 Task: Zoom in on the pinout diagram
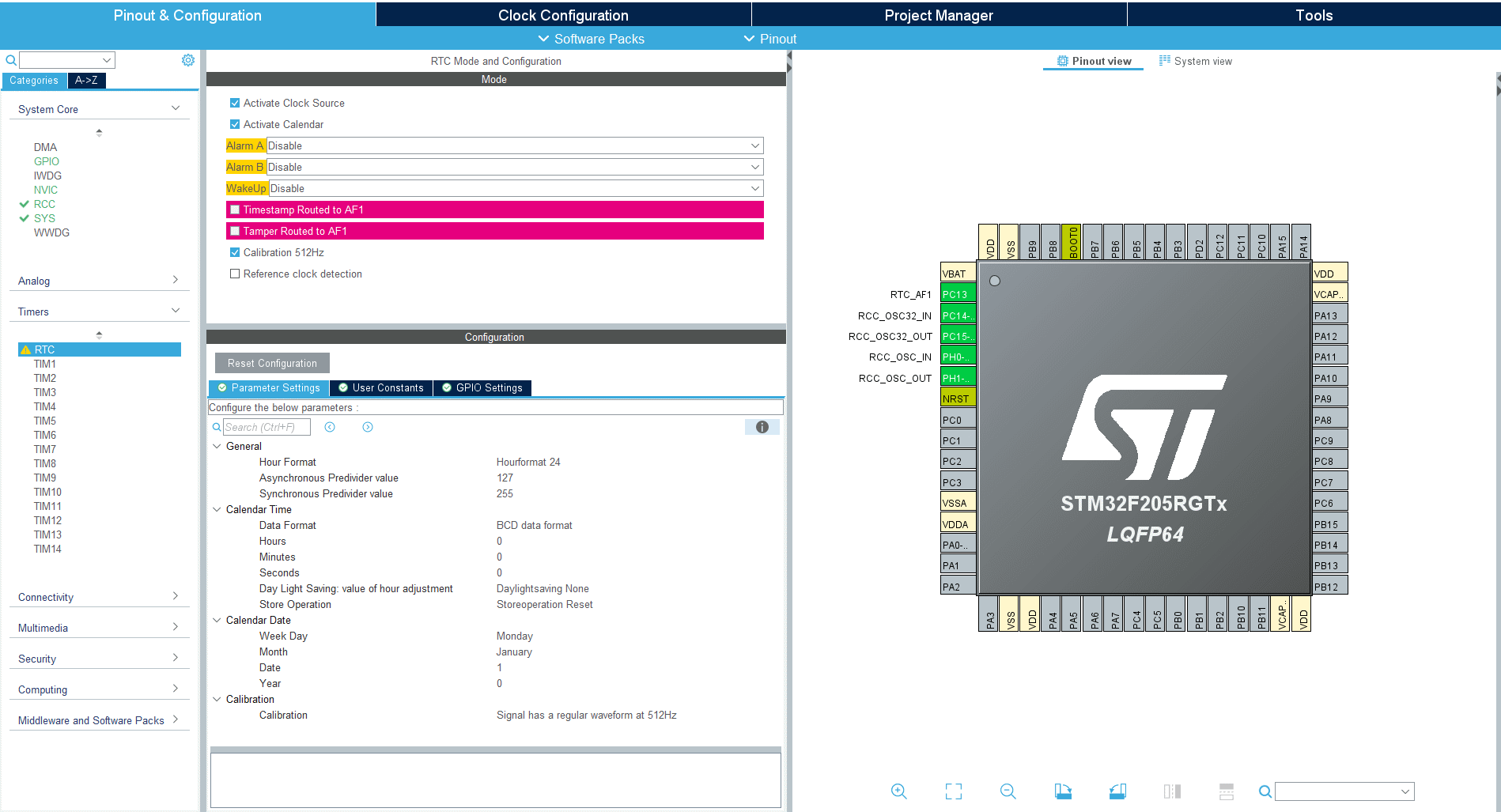[x=899, y=791]
